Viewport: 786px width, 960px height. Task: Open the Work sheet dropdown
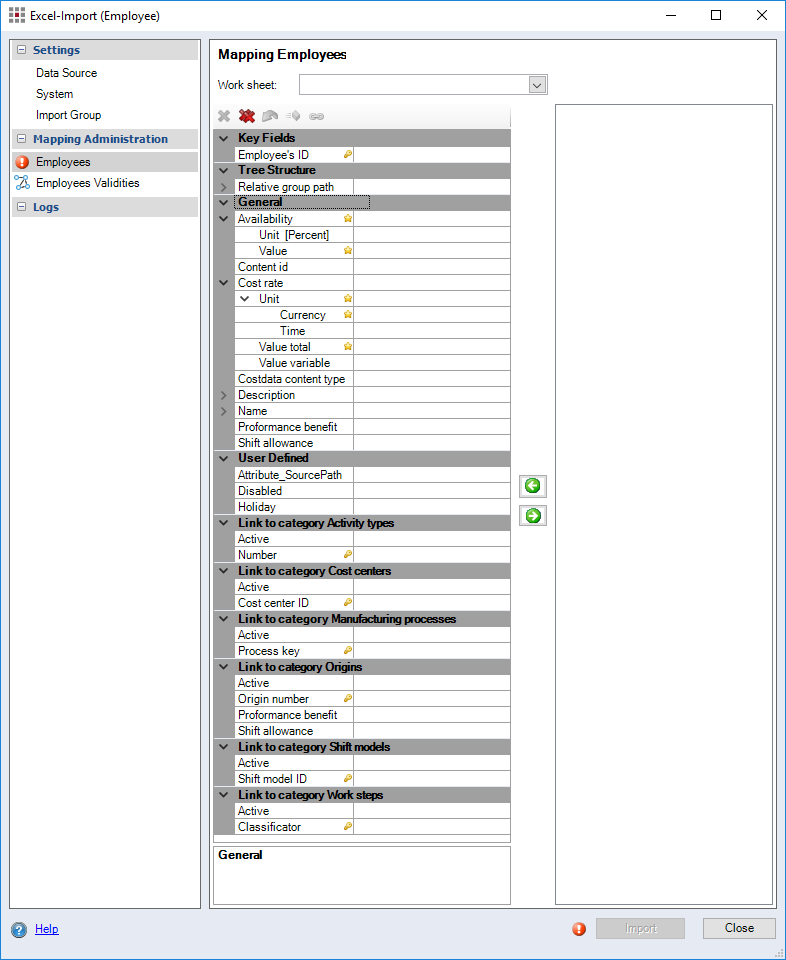click(x=537, y=85)
